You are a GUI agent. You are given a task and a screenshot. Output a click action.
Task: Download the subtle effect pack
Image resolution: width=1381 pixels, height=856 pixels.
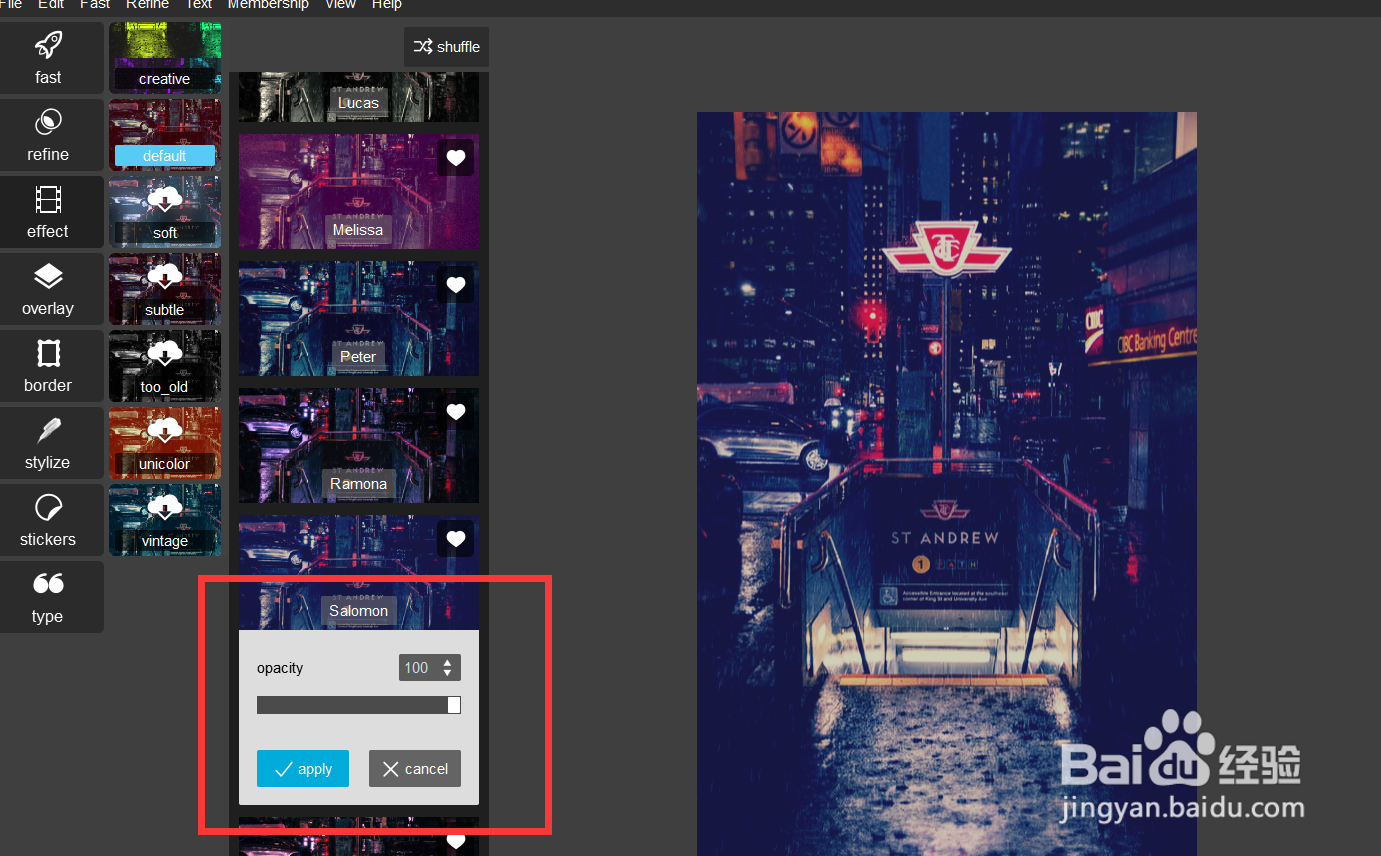pyautogui.click(x=165, y=289)
